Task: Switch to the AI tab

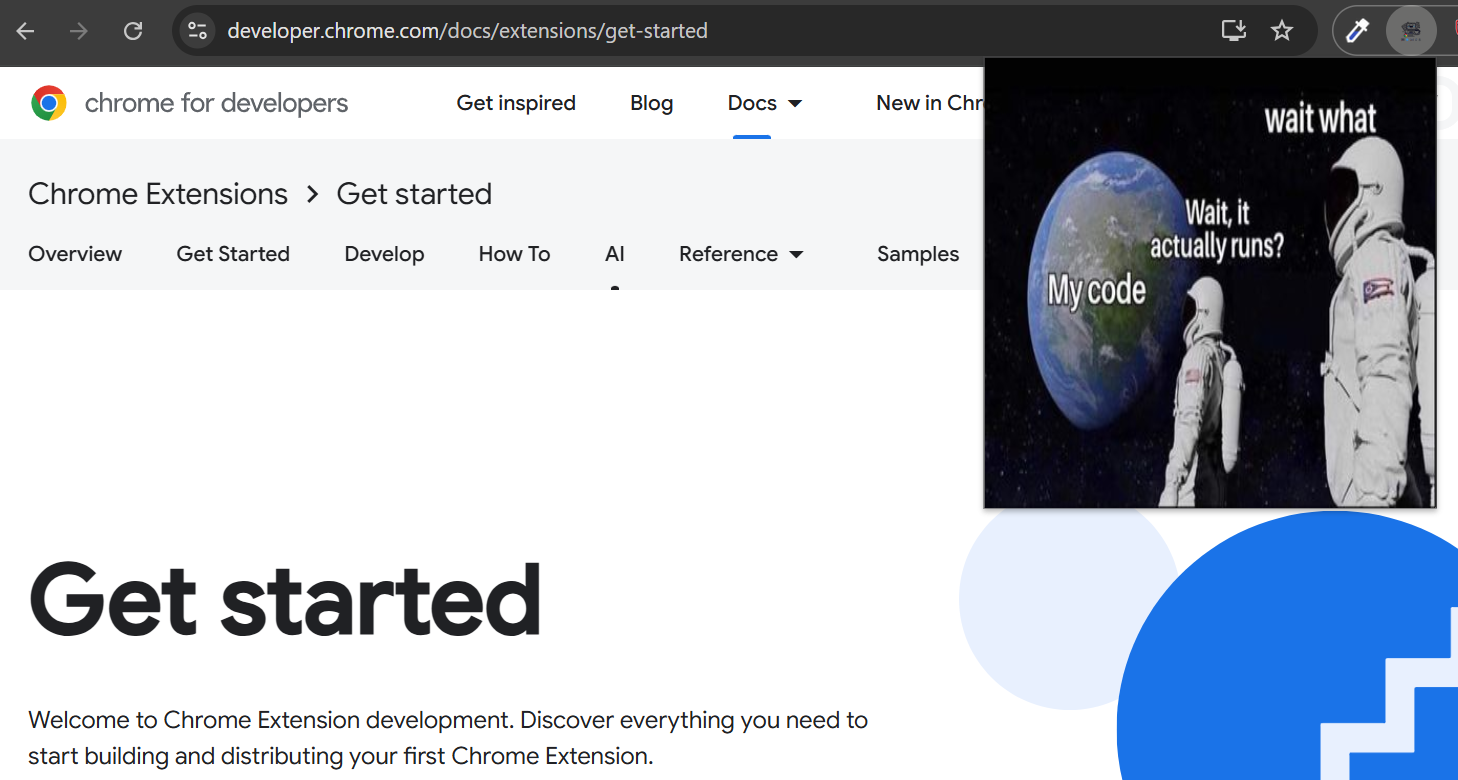Action: tap(615, 254)
